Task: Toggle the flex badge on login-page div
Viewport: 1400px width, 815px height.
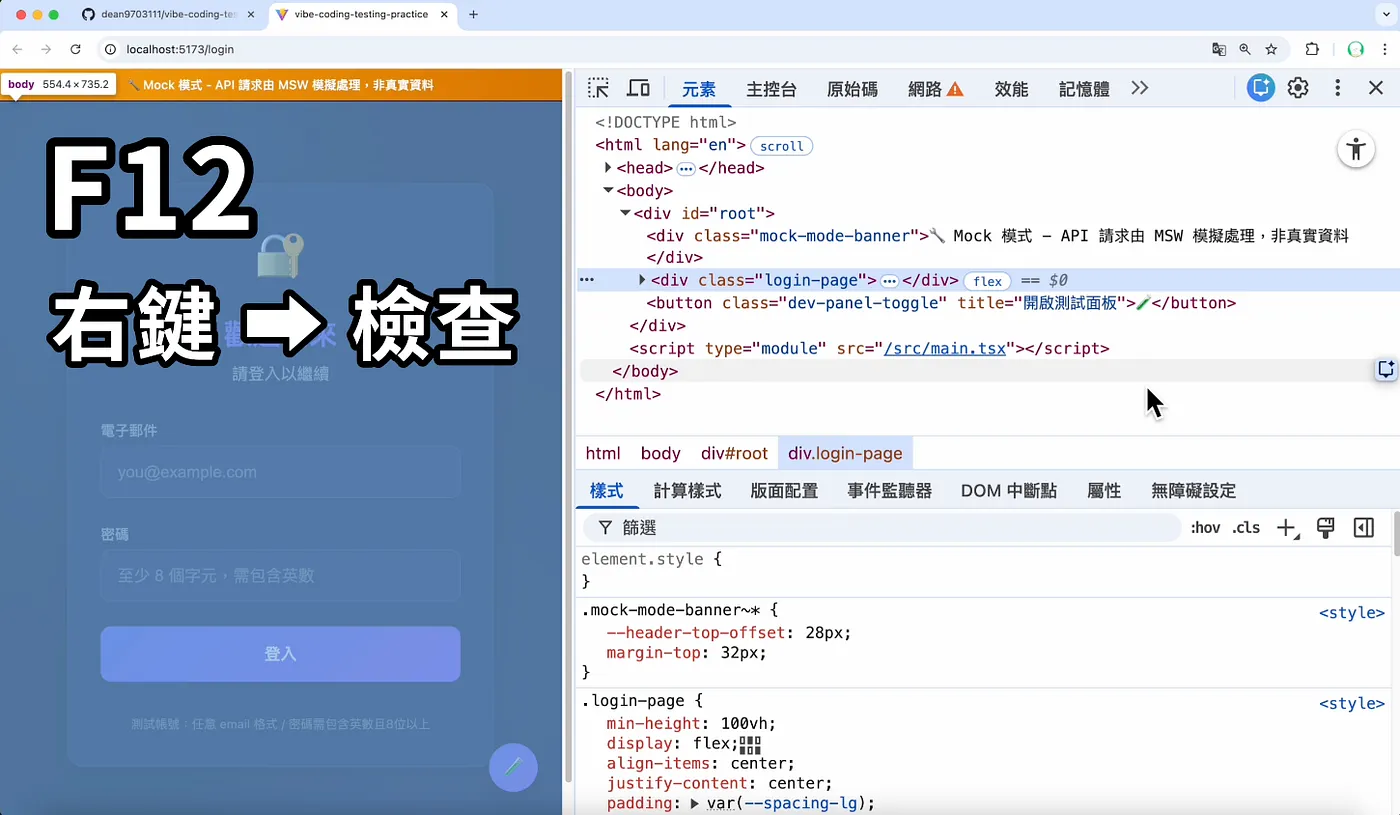Action: coord(988,281)
